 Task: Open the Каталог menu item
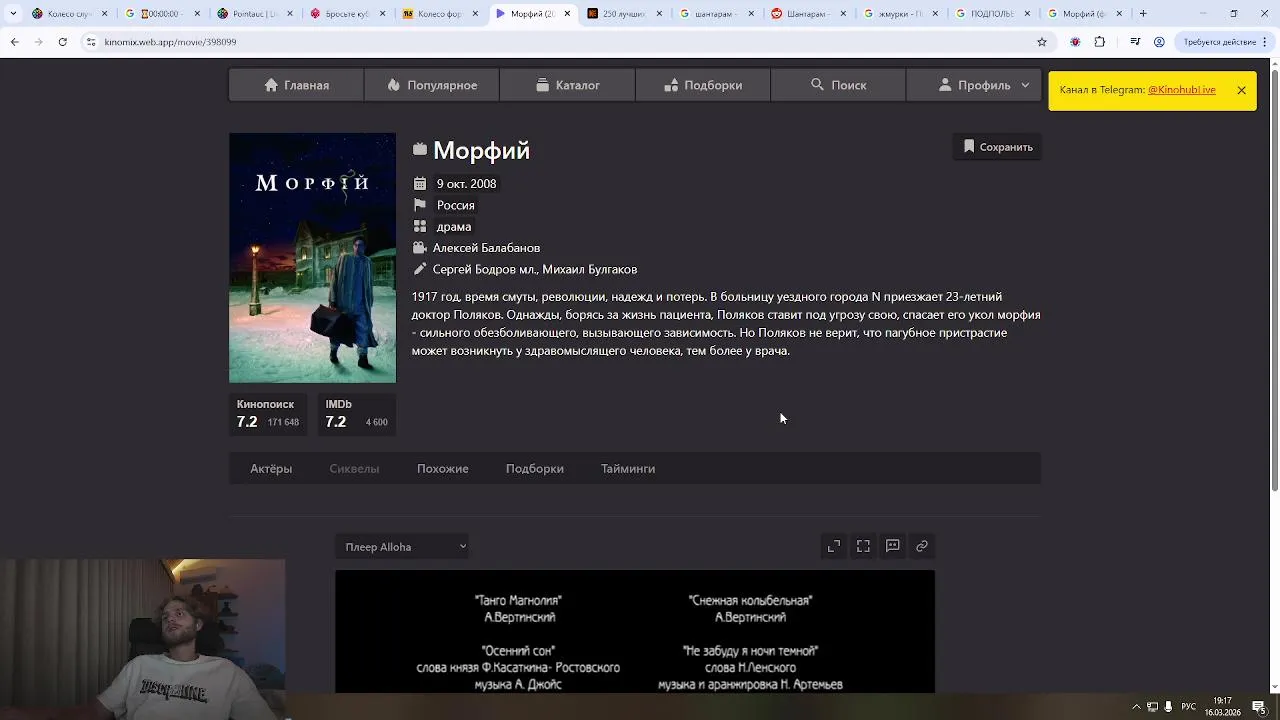(x=567, y=85)
